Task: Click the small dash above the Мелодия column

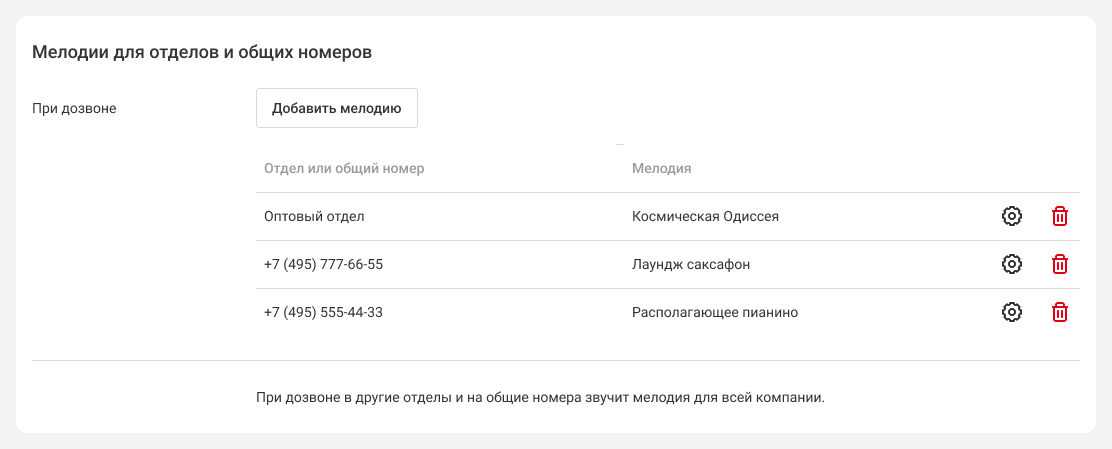Action: coord(620,145)
